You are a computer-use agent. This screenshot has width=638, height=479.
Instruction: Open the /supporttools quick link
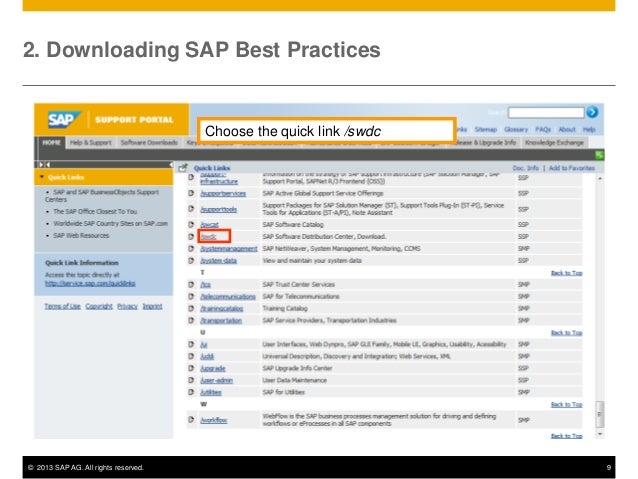tap(218, 209)
